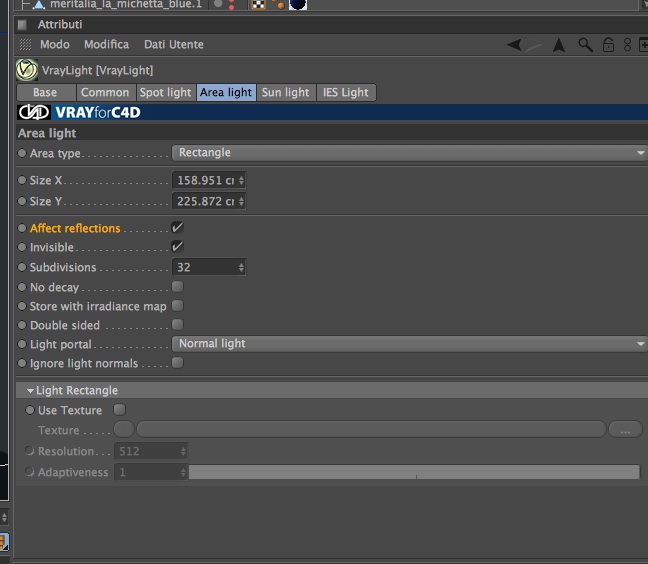Enable the Use Texture checkbox
This screenshot has height=564, width=648.
click(119, 409)
